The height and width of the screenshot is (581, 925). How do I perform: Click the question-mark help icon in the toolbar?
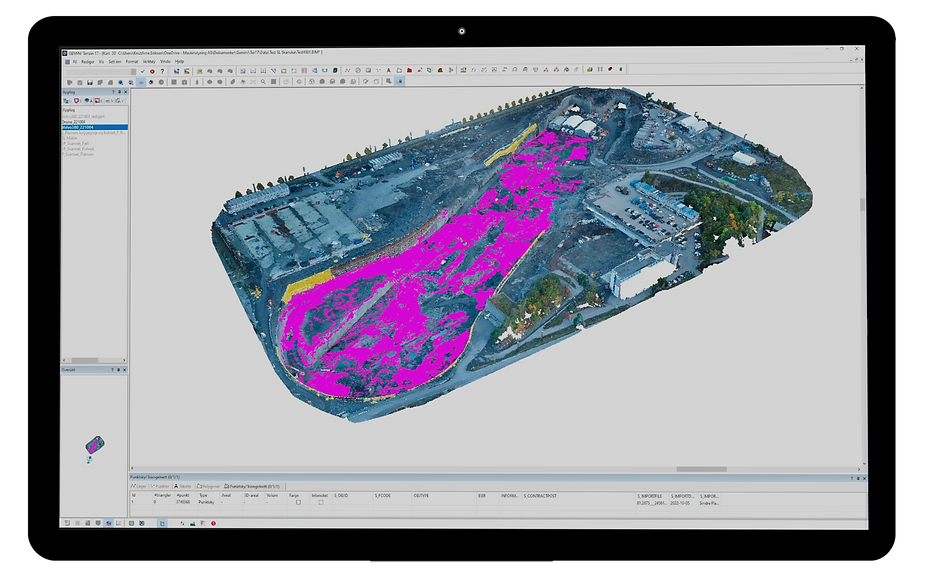[x=163, y=69]
